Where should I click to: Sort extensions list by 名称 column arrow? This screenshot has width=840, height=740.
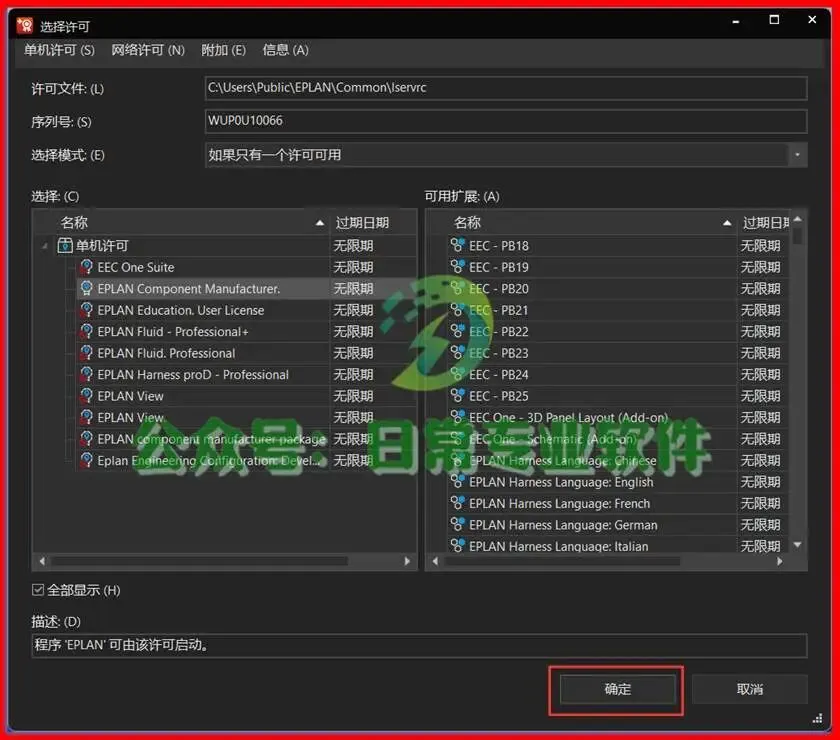[x=727, y=223]
